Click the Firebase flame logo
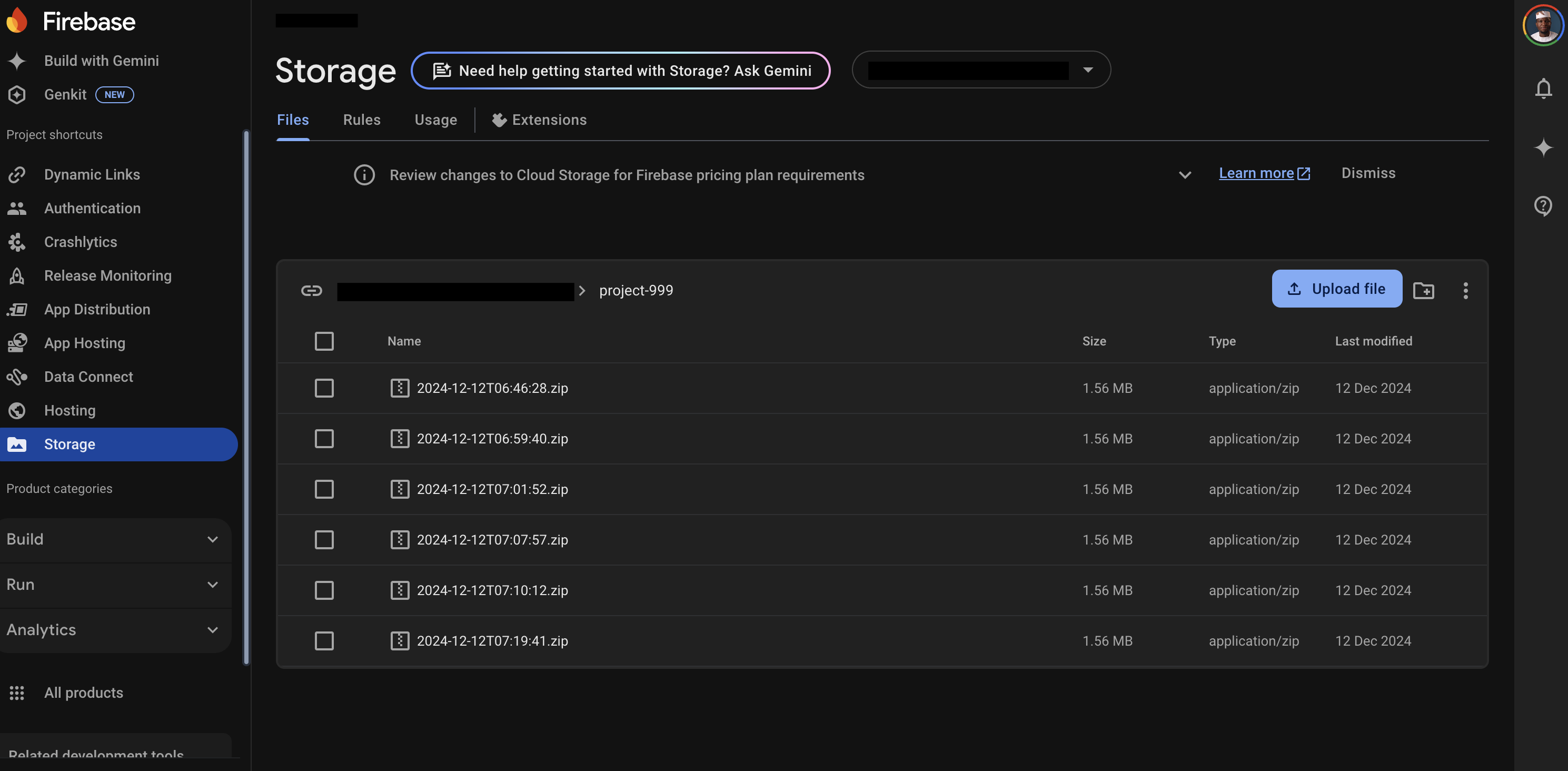Screen dimensions: 1568x771 (17, 21)
